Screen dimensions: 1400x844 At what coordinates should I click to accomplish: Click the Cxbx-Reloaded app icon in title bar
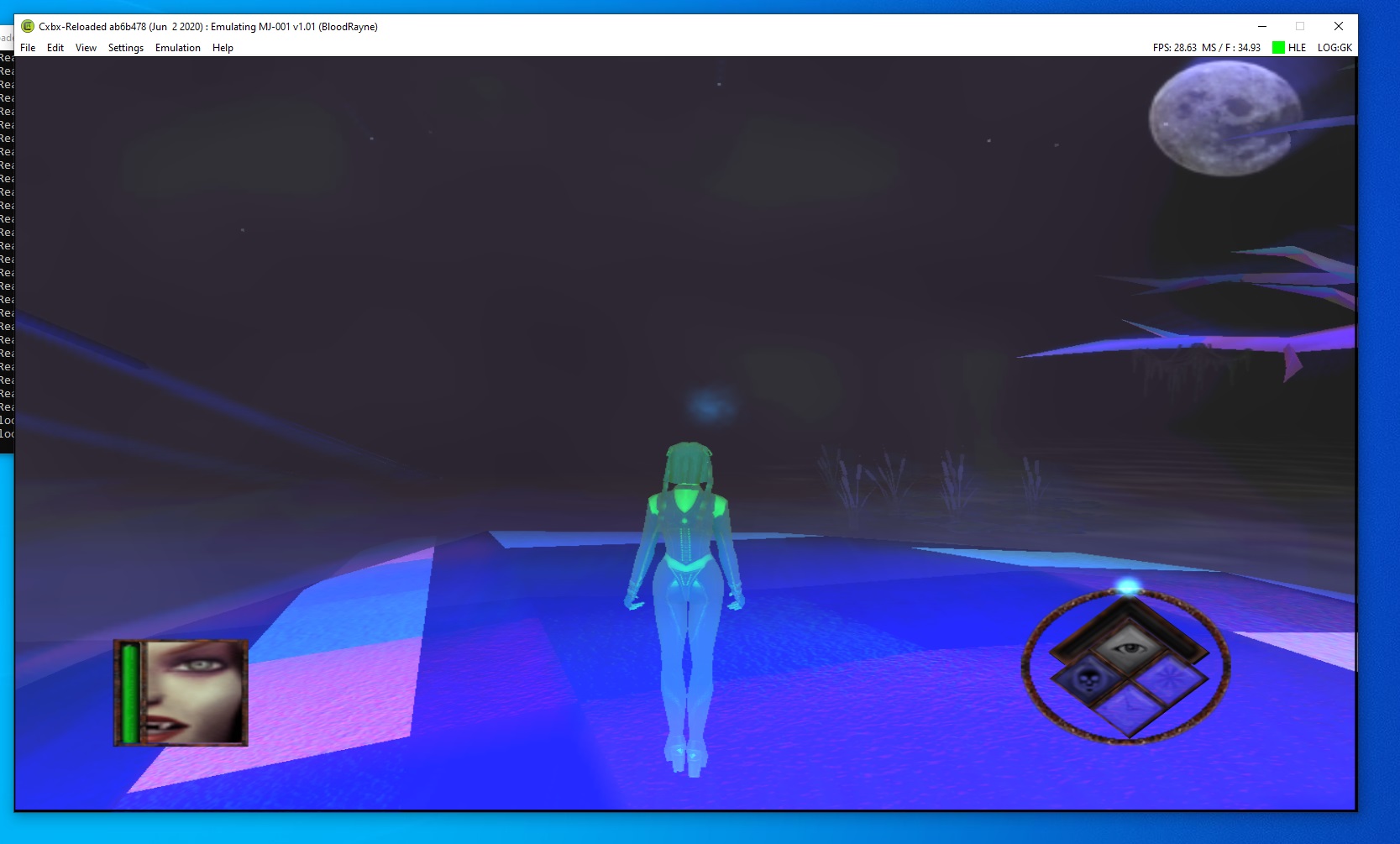click(x=28, y=26)
